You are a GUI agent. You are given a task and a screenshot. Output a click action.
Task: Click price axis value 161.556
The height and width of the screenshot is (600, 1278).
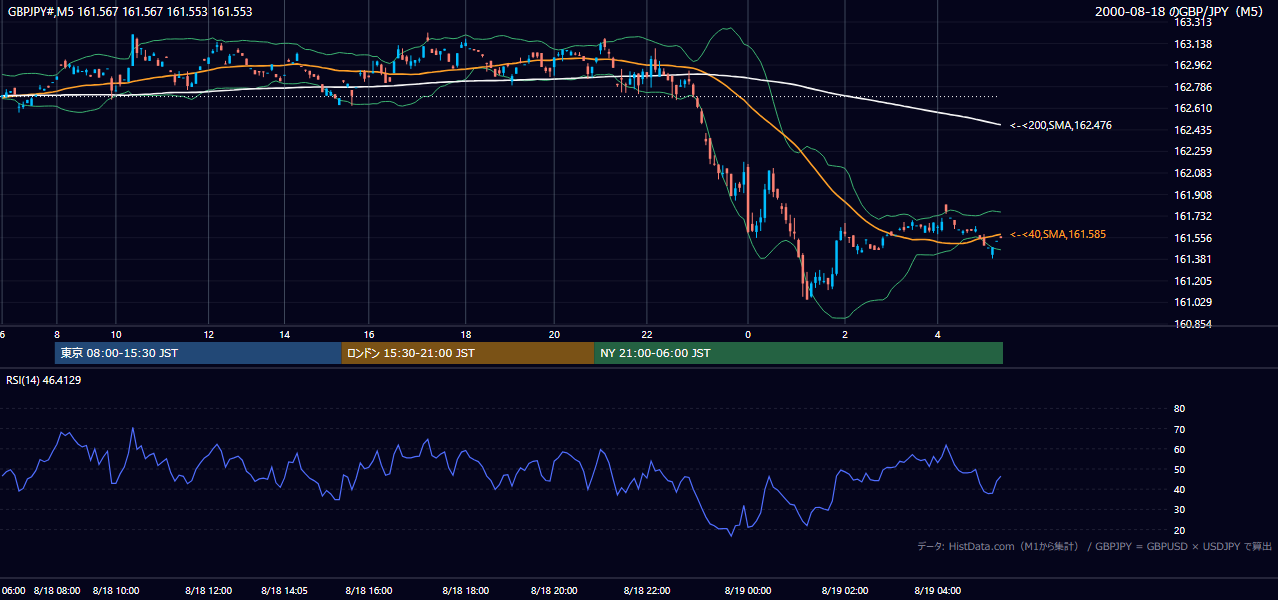[1193, 238]
